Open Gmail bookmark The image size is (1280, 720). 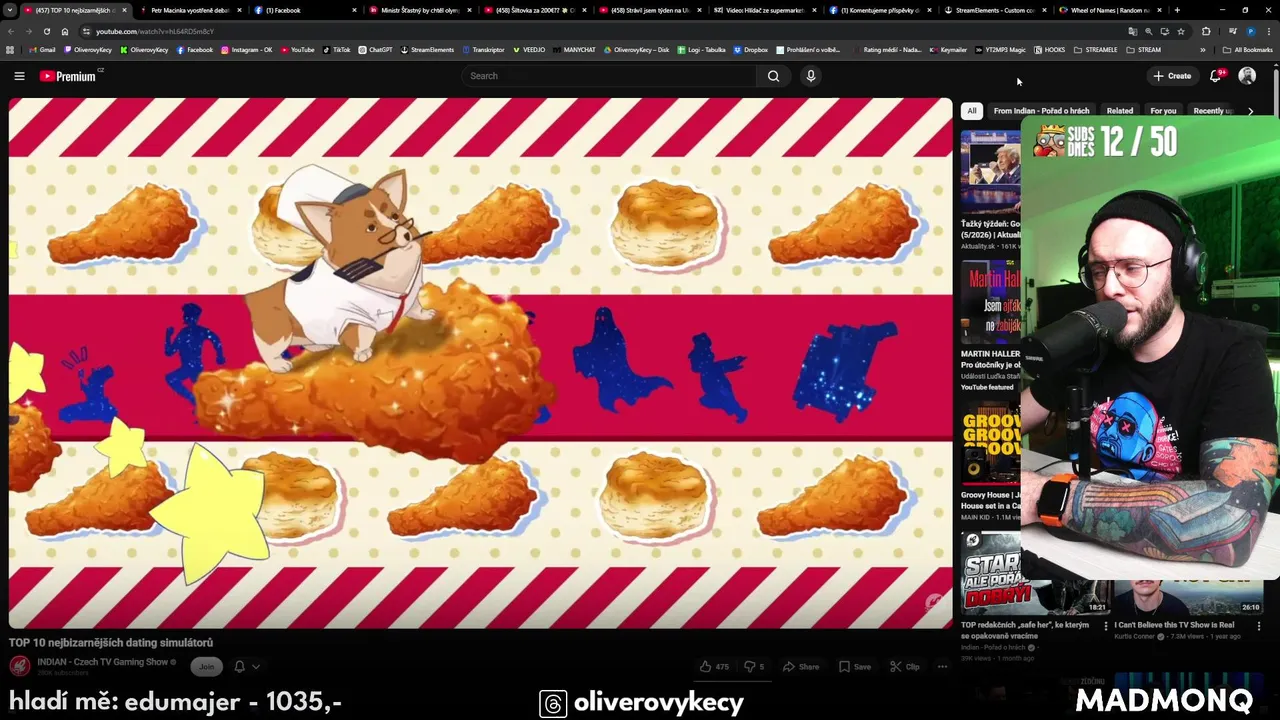coord(42,49)
